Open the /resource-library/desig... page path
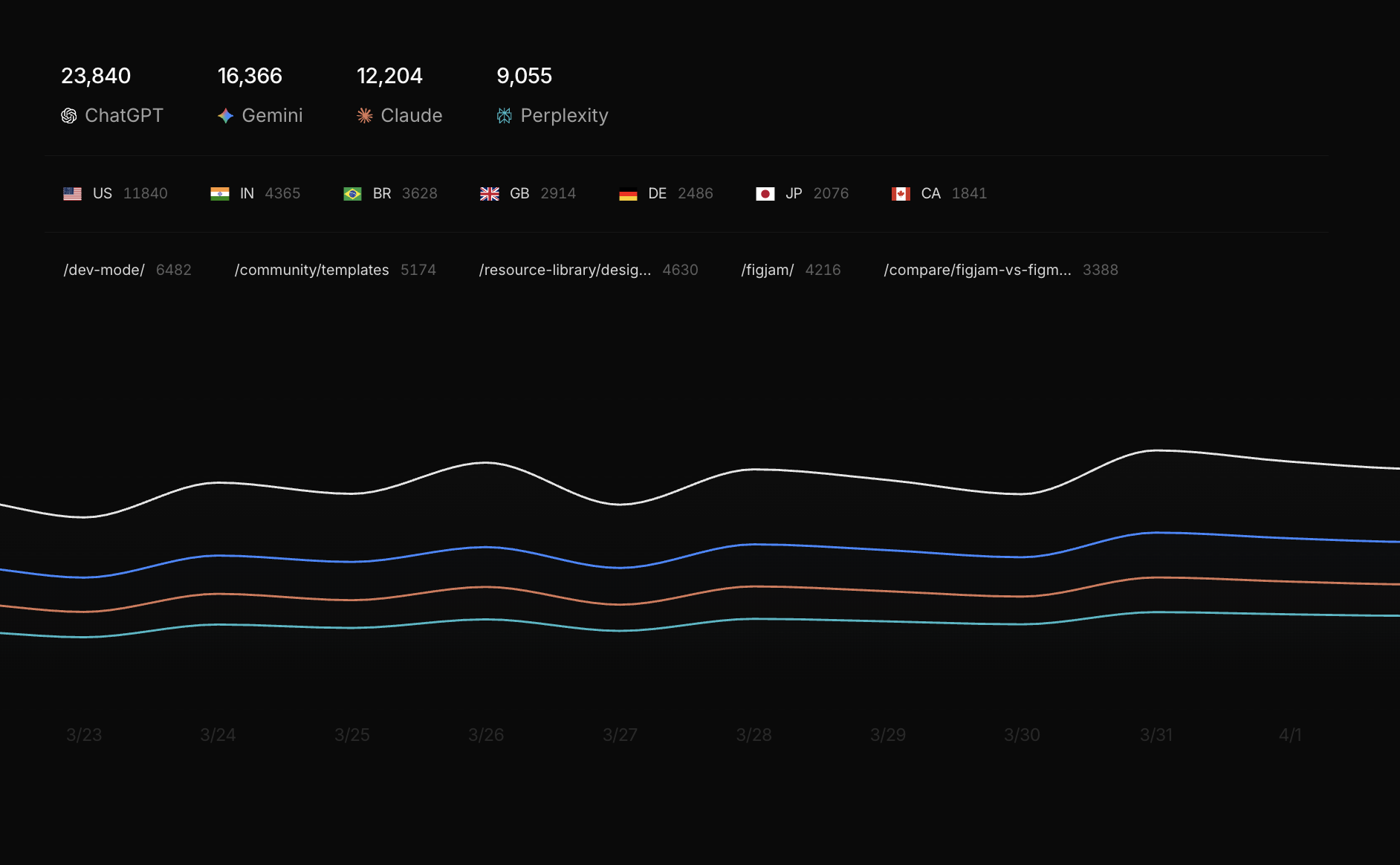 (565, 270)
